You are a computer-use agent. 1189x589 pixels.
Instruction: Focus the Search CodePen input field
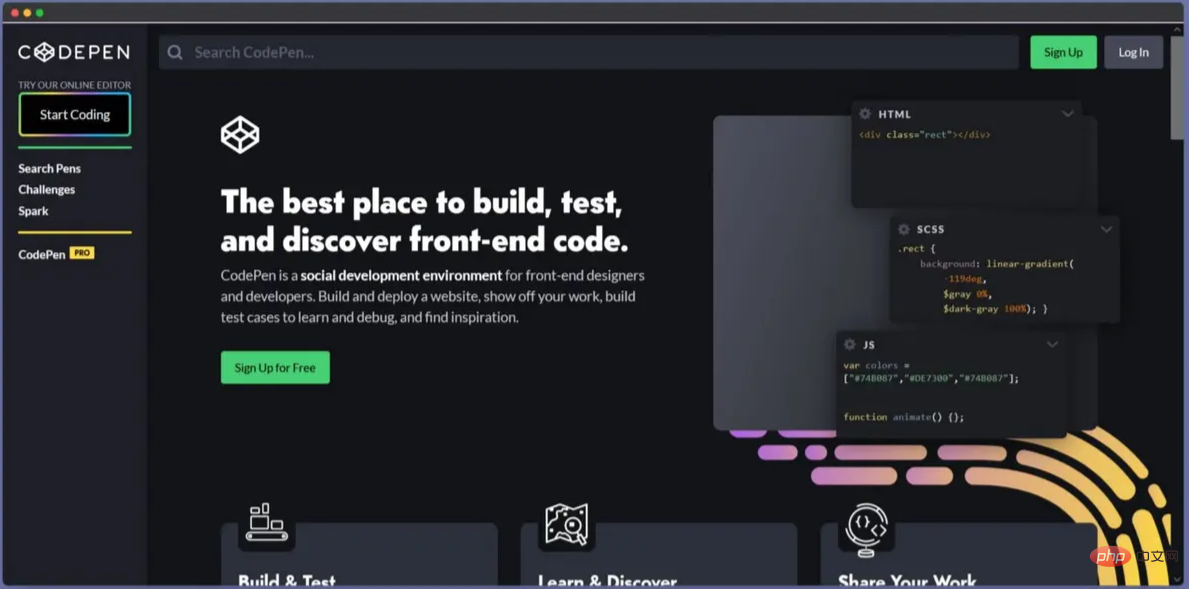click(588, 52)
